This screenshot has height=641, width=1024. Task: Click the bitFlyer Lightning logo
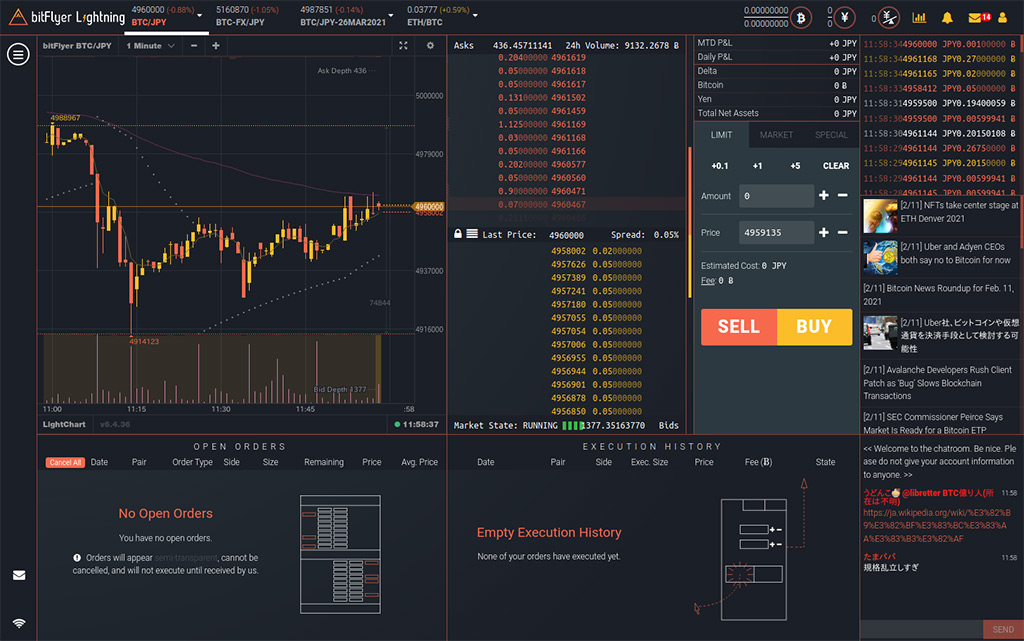(x=66, y=17)
